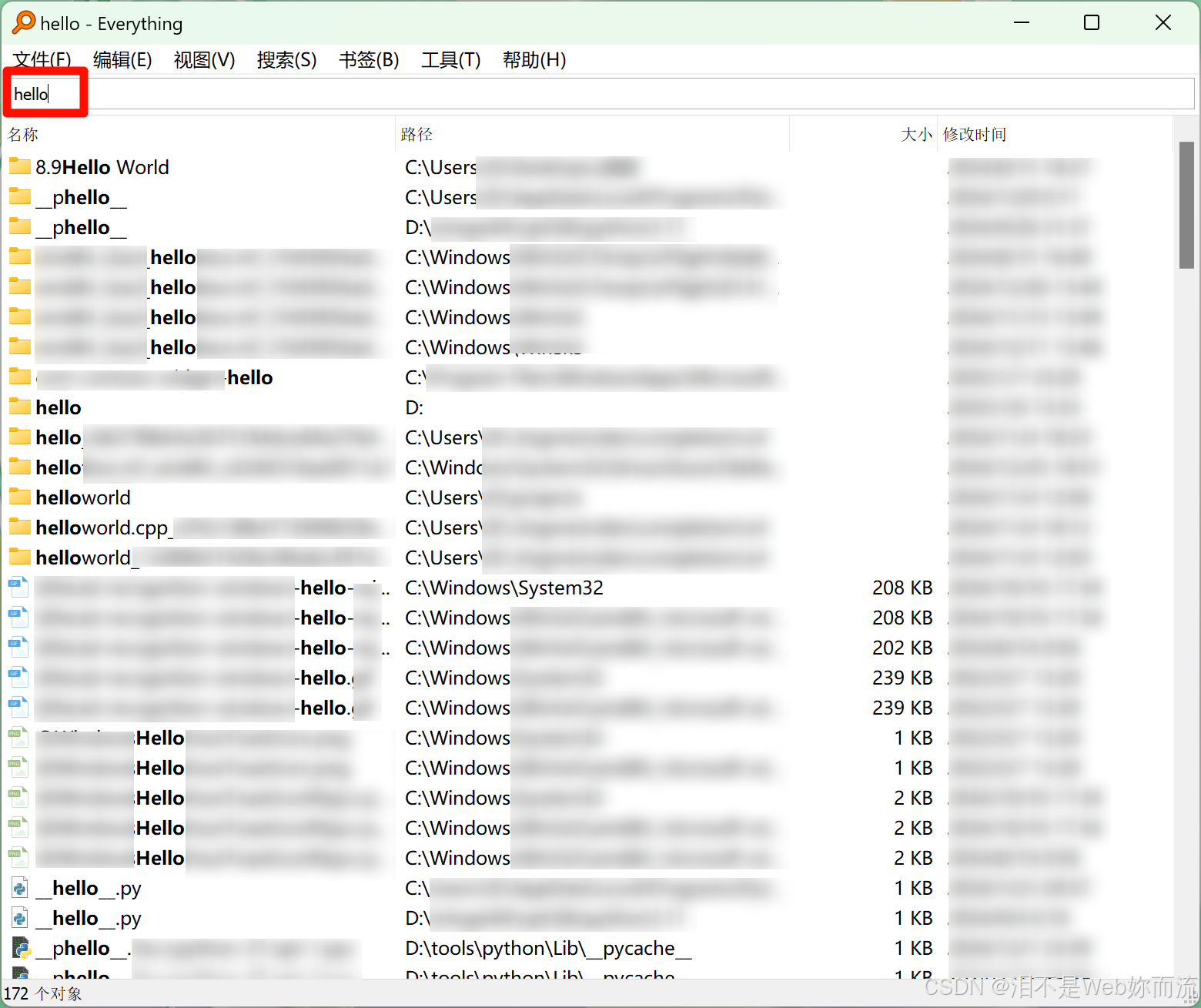The width and height of the screenshot is (1201, 1008).
Task: Select the 8.9Hello World folder name
Action: [x=102, y=167]
